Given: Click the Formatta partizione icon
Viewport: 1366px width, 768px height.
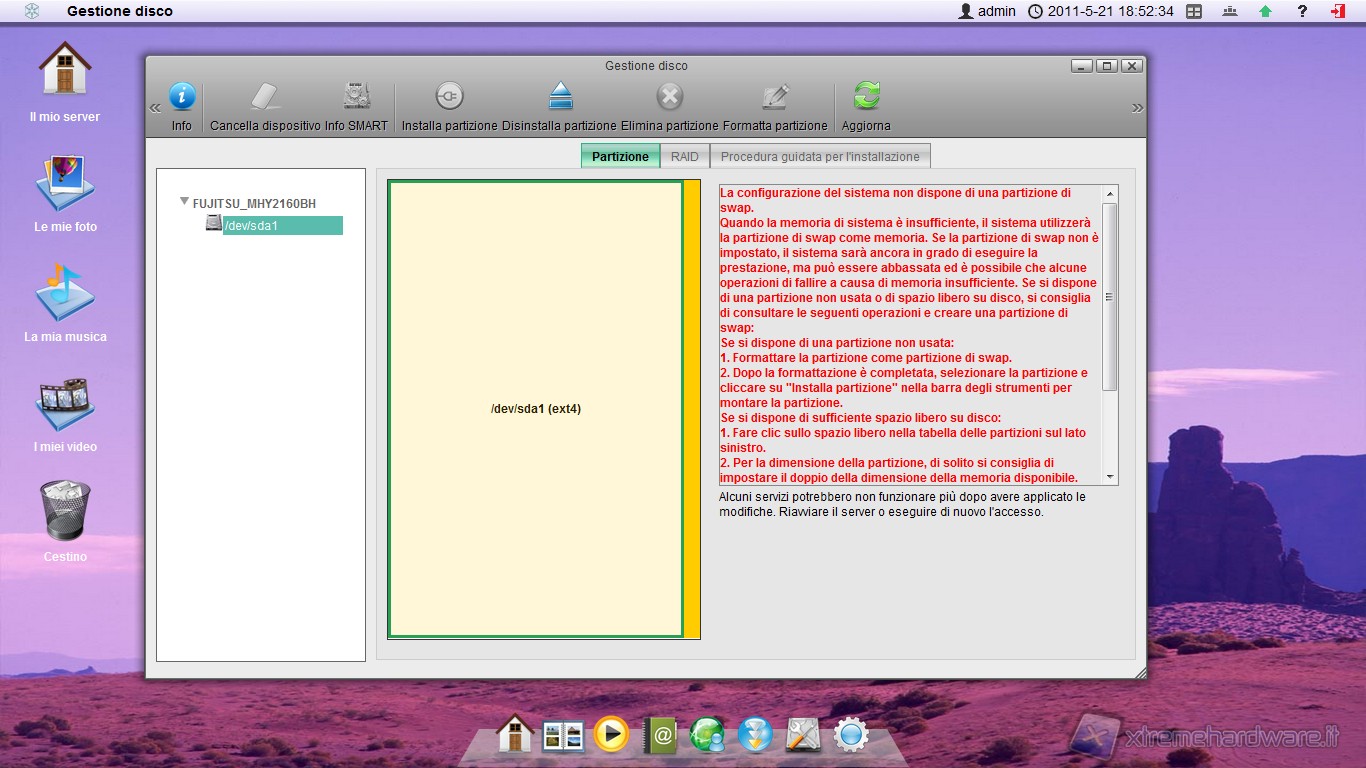Looking at the screenshot, I should click(x=775, y=97).
